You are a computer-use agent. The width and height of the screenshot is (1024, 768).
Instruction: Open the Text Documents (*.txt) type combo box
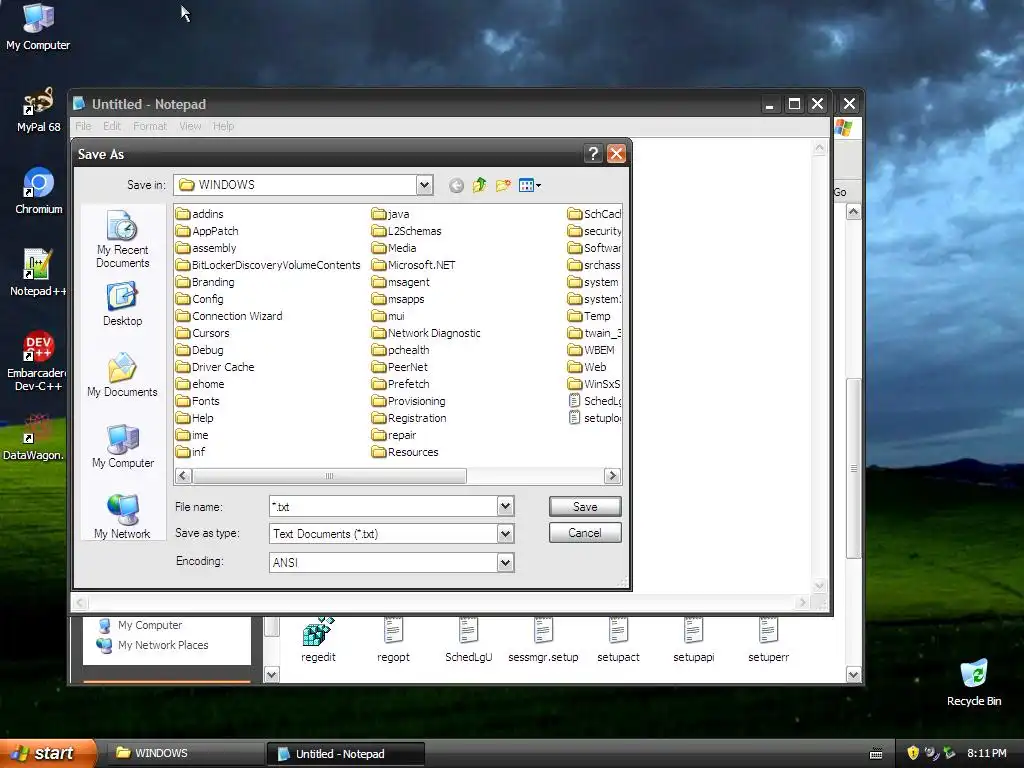pos(392,534)
